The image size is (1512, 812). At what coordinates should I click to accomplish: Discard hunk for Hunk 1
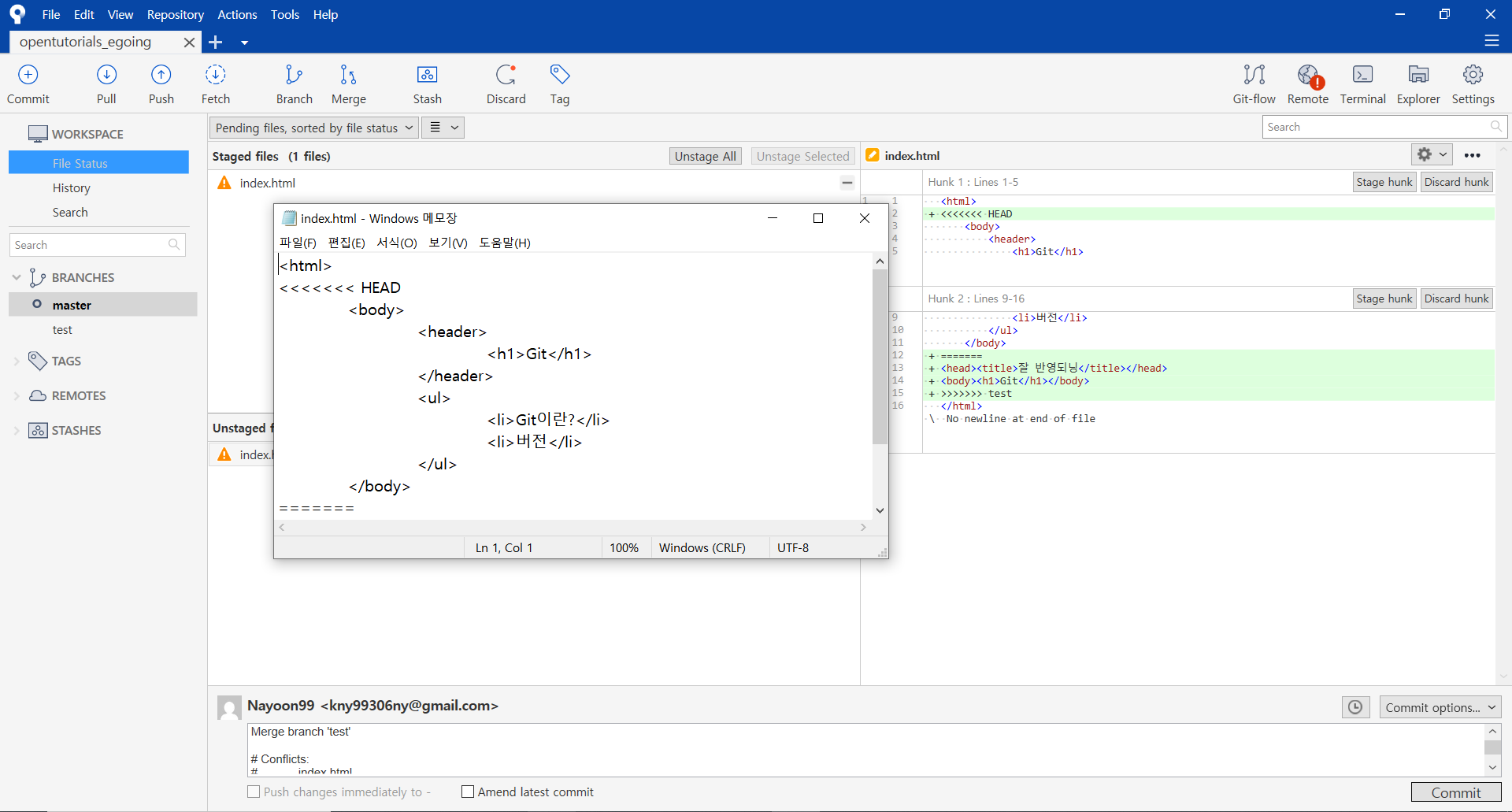pyautogui.click(x=1457, y=182)
